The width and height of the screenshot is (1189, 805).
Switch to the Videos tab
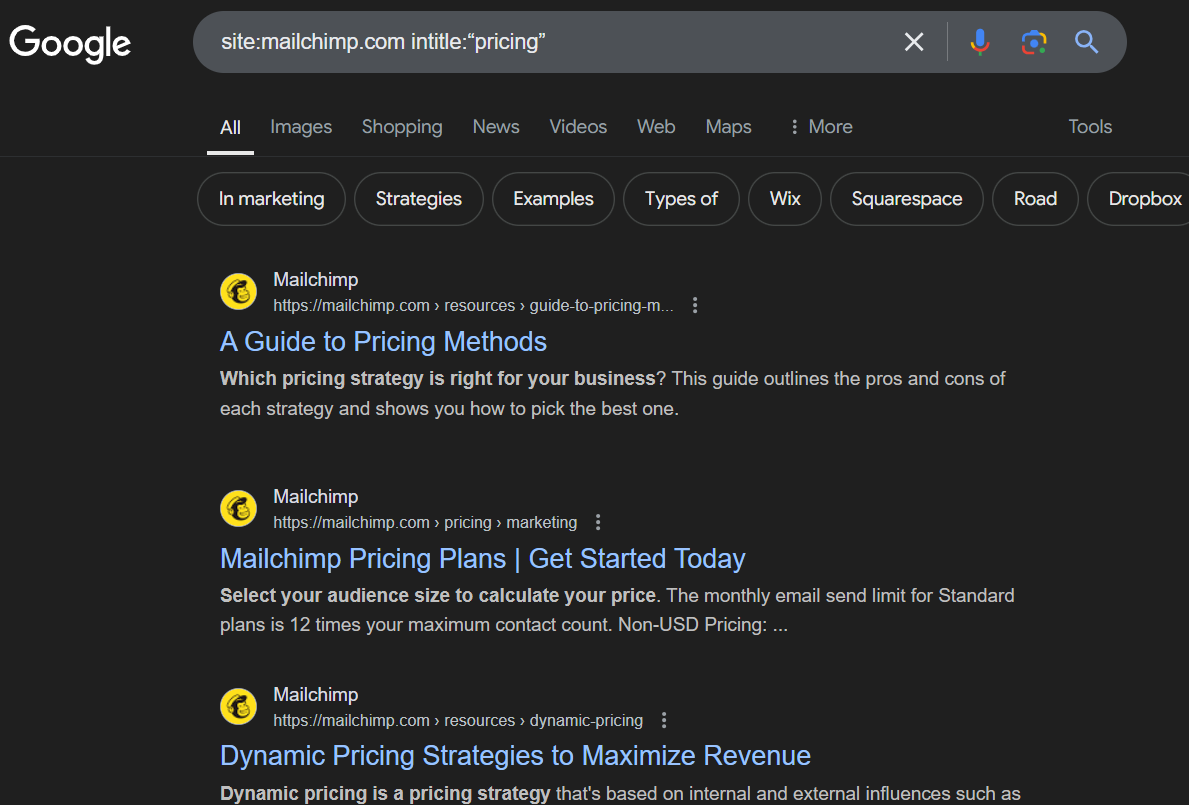578,127
